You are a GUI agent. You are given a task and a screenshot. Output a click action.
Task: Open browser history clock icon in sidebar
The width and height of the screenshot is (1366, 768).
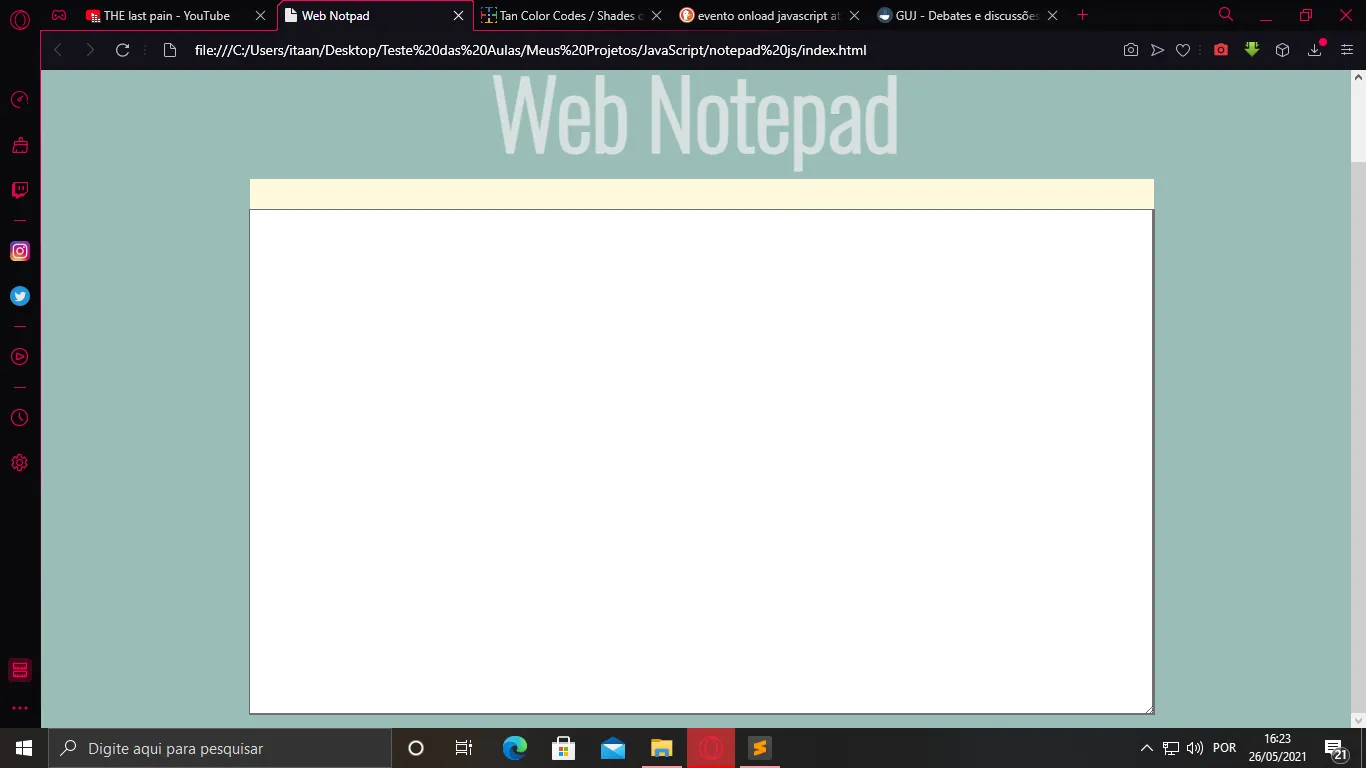19,418
